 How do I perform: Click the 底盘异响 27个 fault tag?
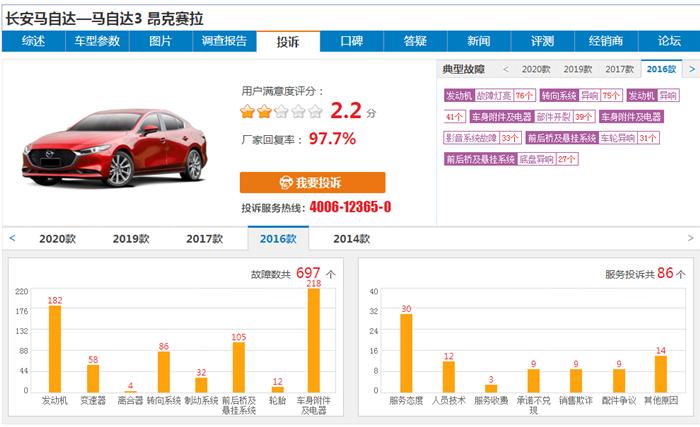click(511, 159)
